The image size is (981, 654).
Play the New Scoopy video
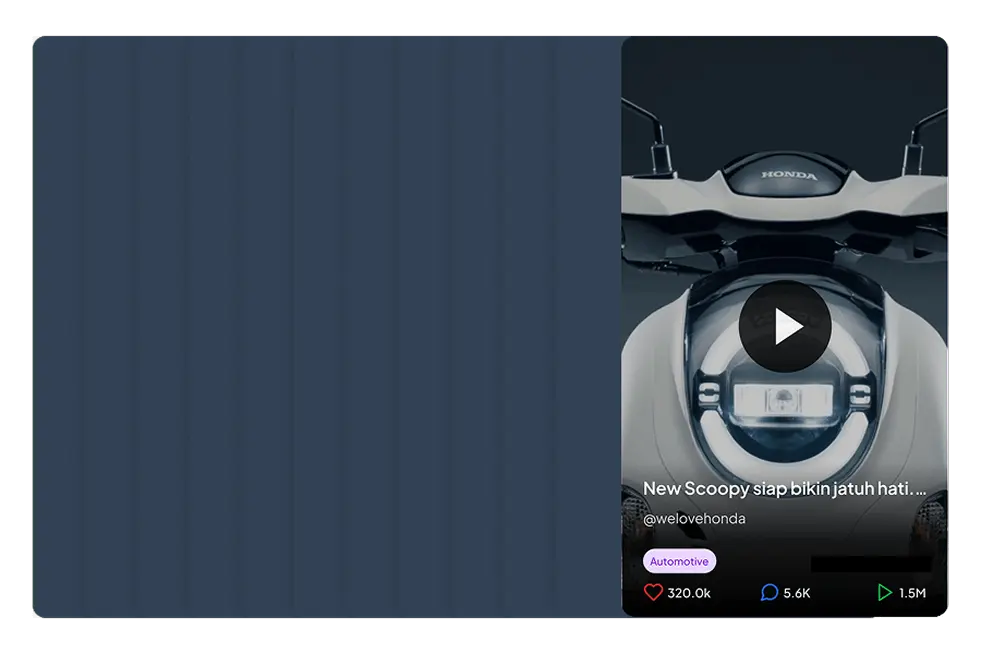tap(785, 326)
